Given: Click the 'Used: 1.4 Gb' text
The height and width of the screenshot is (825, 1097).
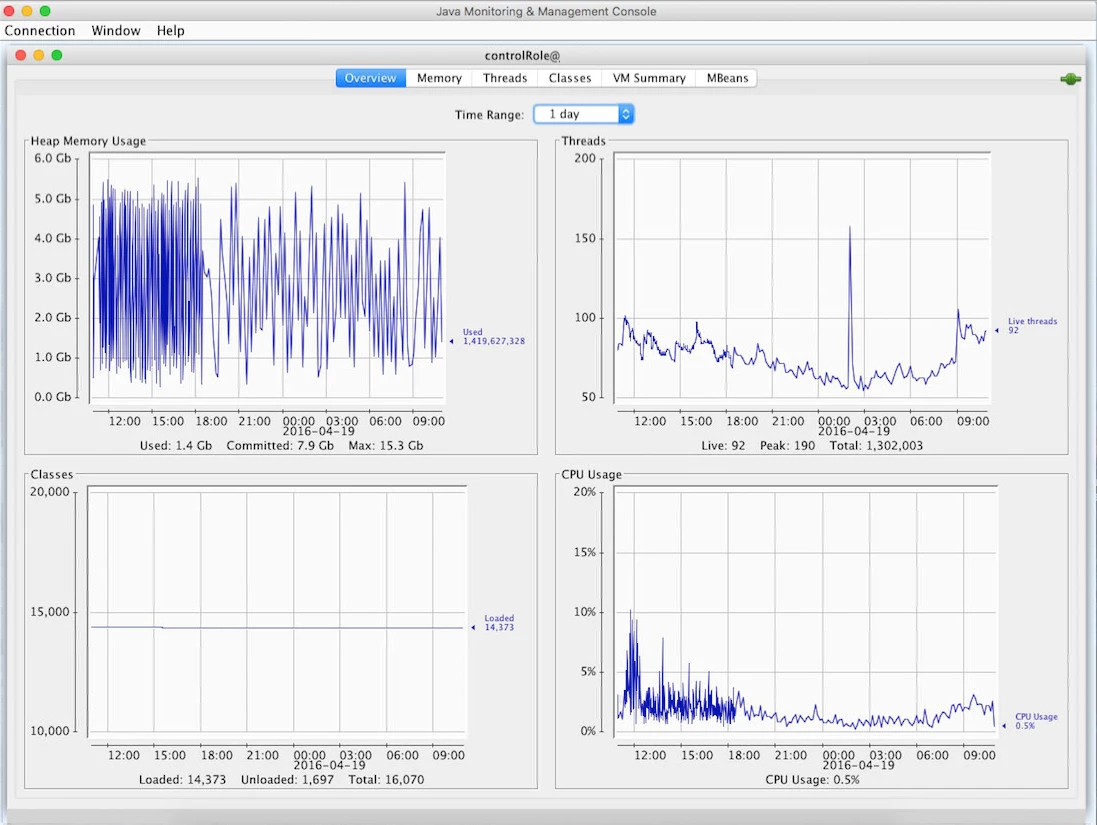Looking at the screenshot, I should (x=176, y=446).
